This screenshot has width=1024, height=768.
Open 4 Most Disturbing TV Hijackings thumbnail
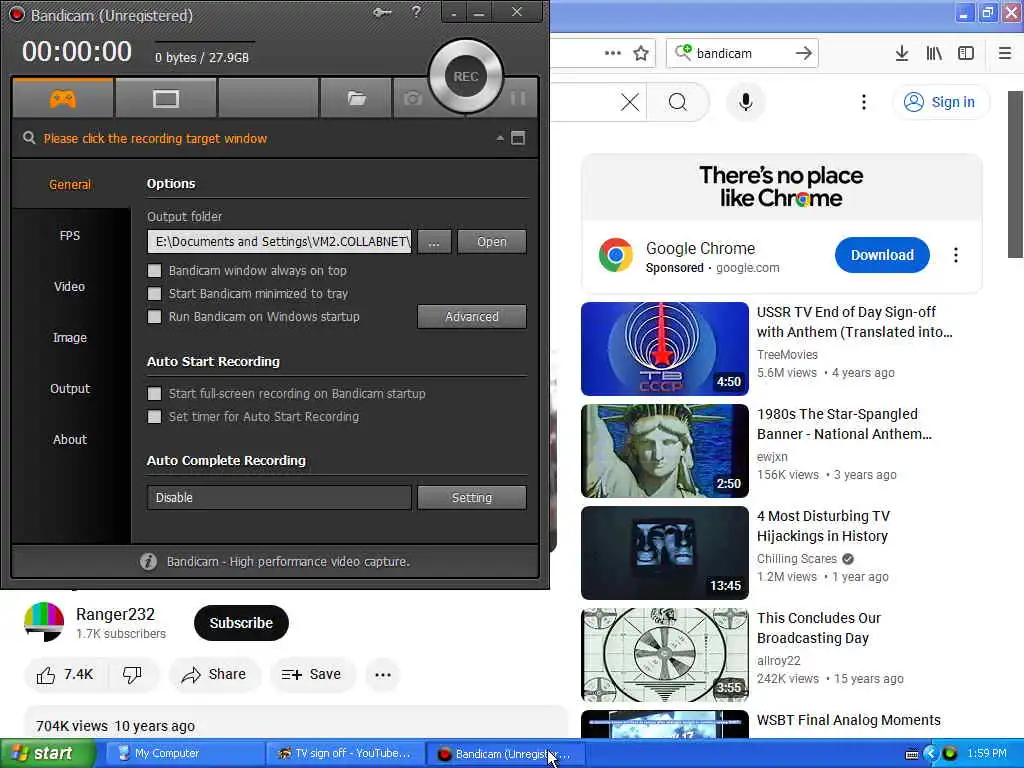[x=665, y=552]
